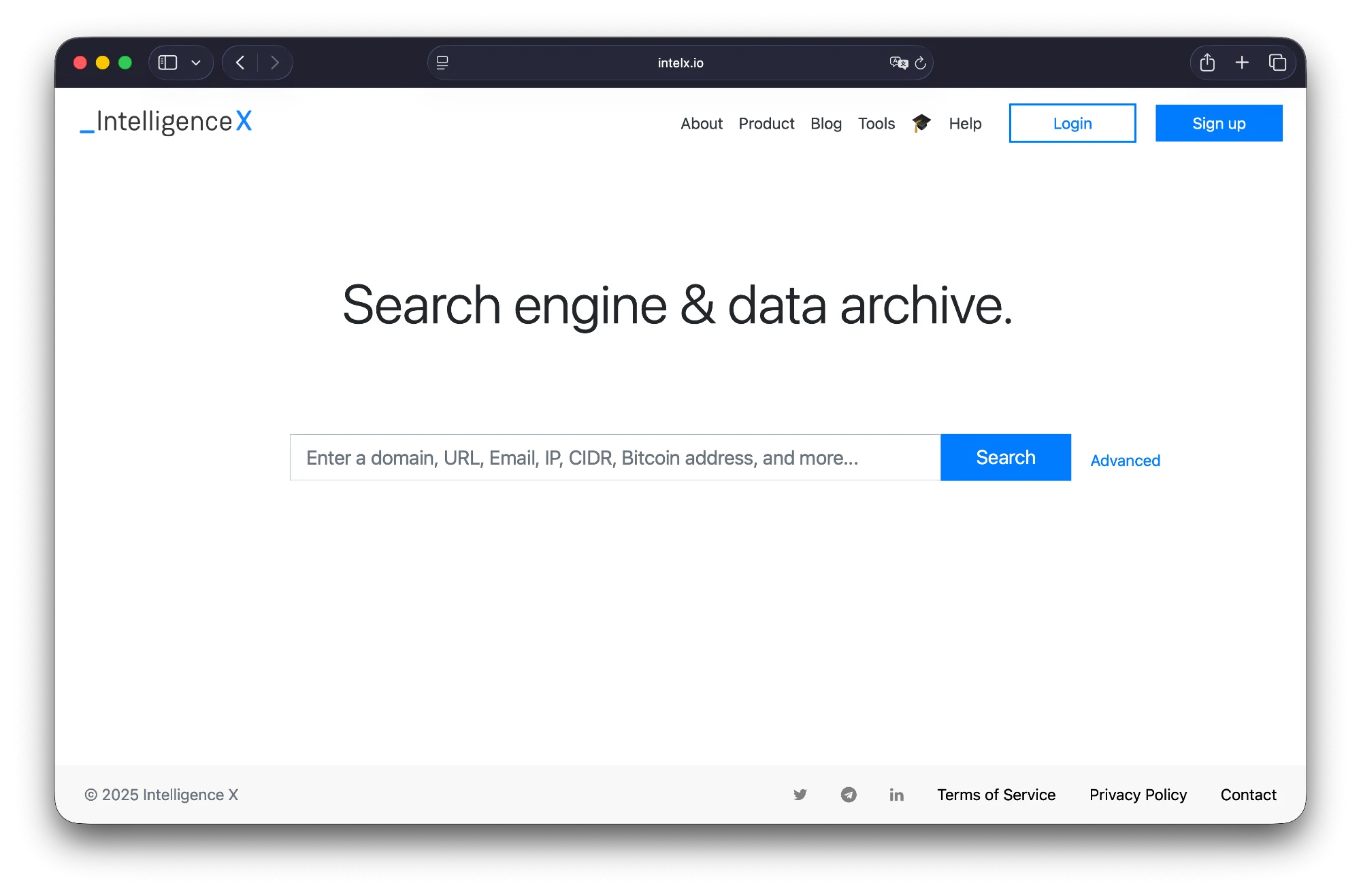Click the translate page icon
1361x896 pixels.
click(x=898, y=63)
